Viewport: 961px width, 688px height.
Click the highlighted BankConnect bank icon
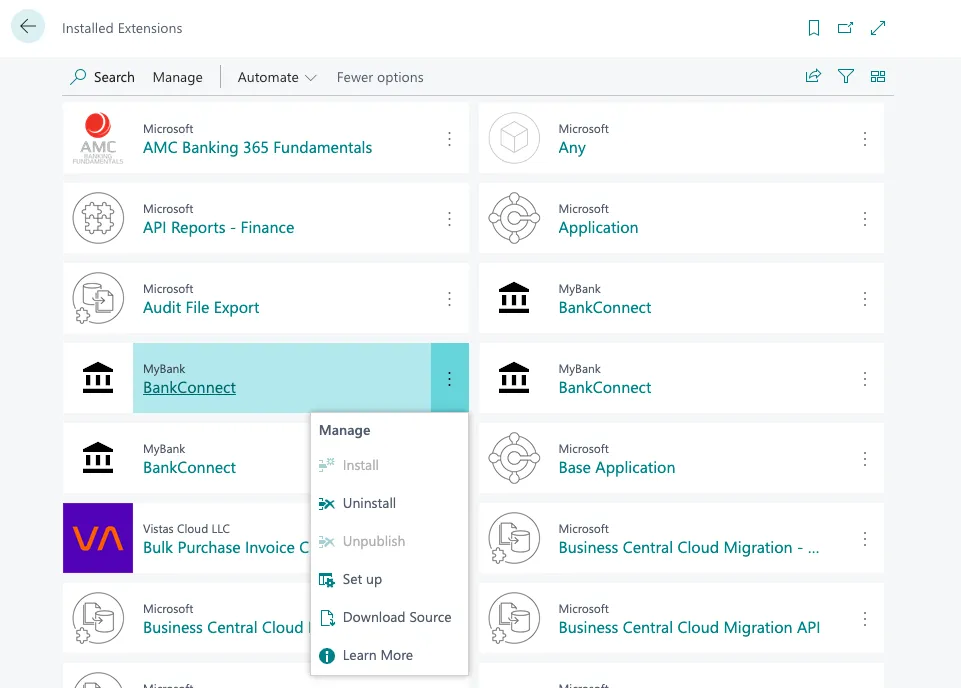pyautogui.click(x=98, y=378)
